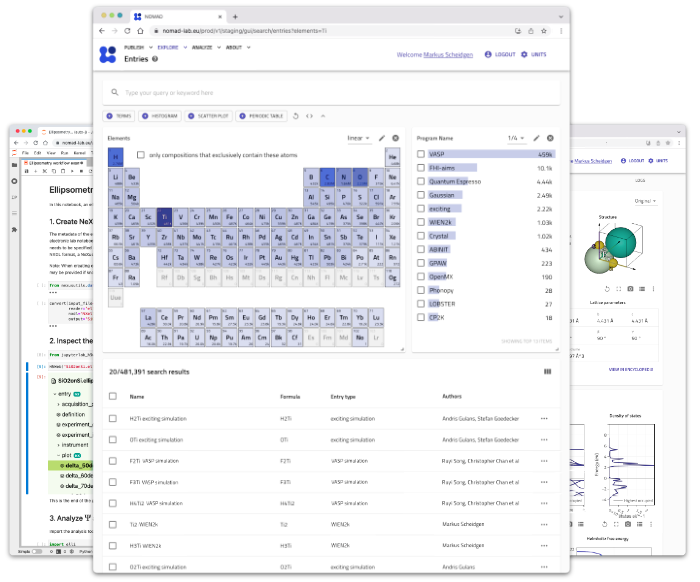Check the CP2K program checkbox
The width and height of the screenshot is (700, 582).
[x=421, y=317]
